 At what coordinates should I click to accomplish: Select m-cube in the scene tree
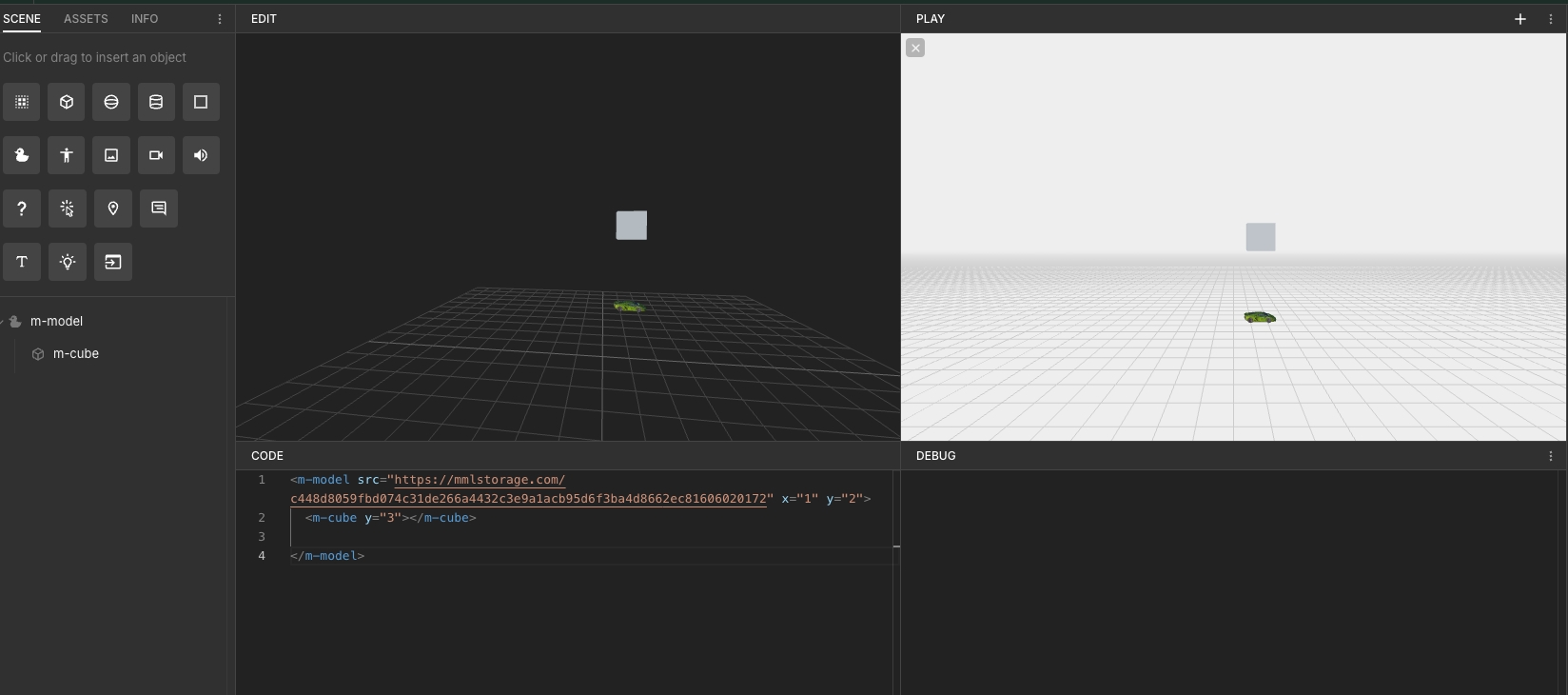click(x=75, y=353)
